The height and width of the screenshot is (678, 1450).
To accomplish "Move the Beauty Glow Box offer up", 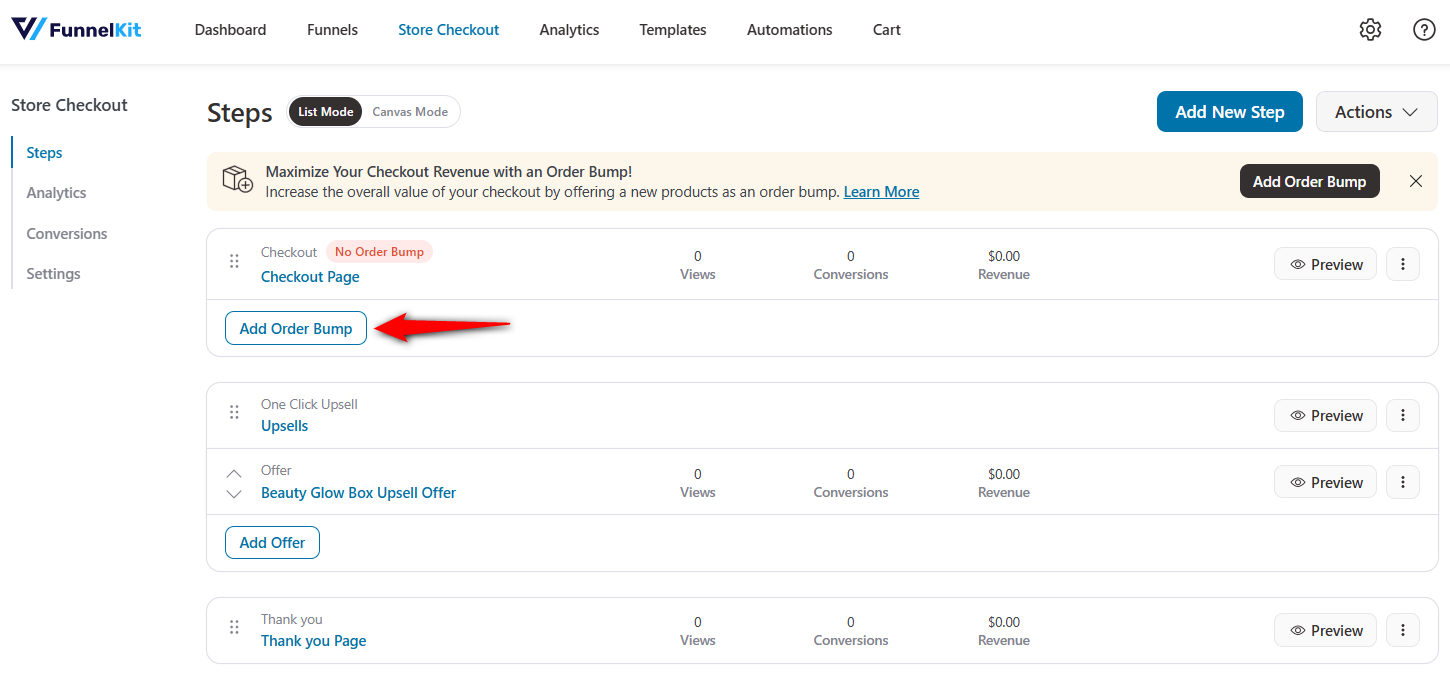I will (x=233, y=471).
